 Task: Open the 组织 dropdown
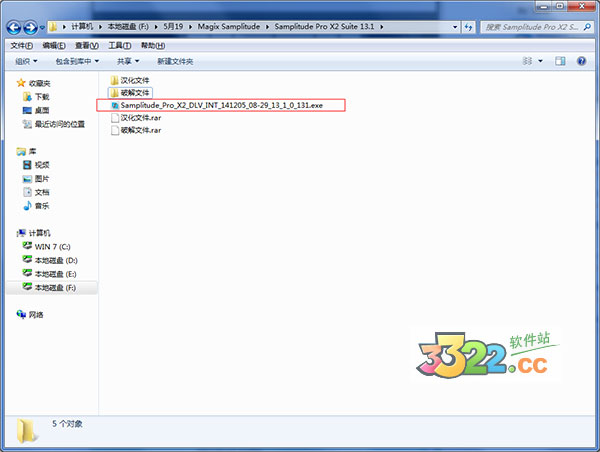pos(26,61)
